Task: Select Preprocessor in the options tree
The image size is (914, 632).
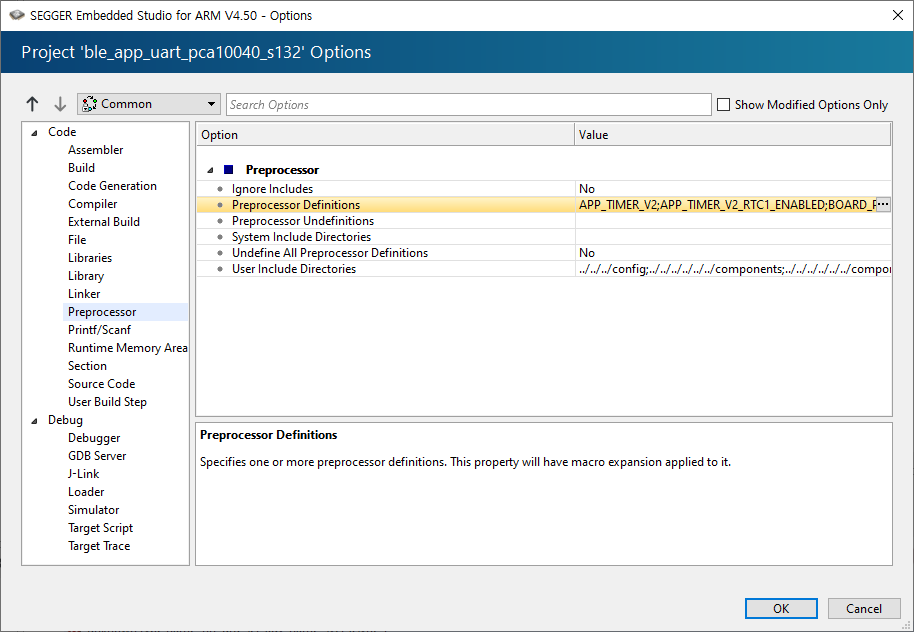Action: [102, 312]
